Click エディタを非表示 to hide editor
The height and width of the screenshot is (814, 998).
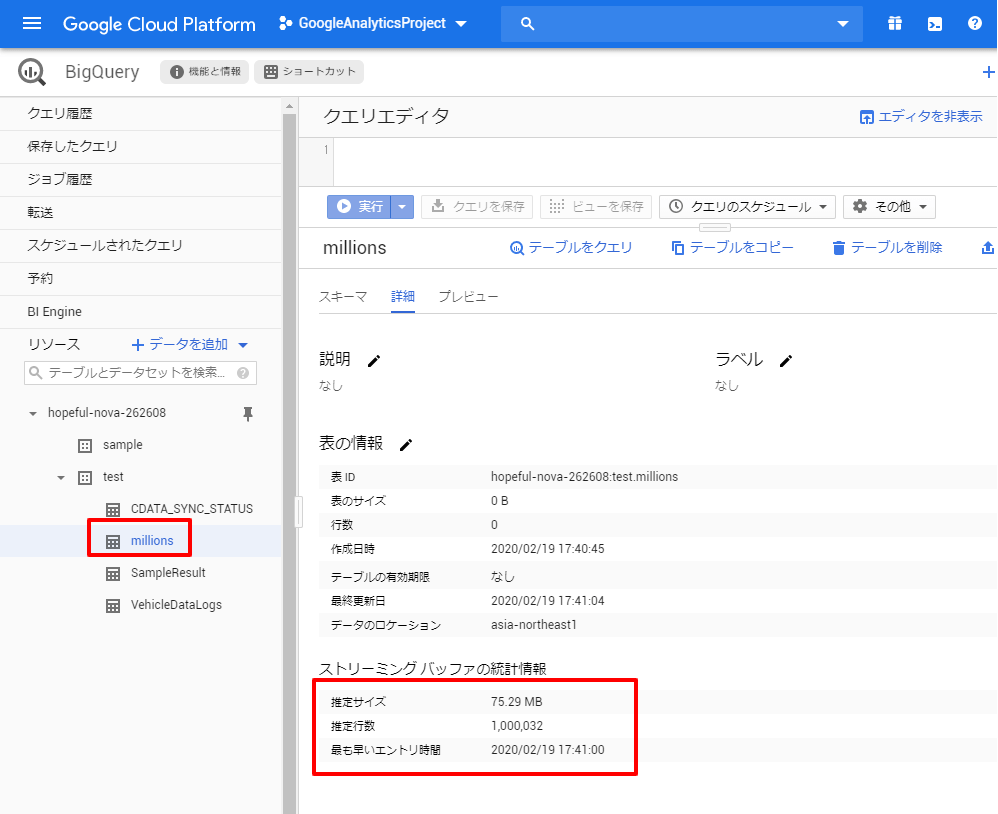[x=921, y=117]
